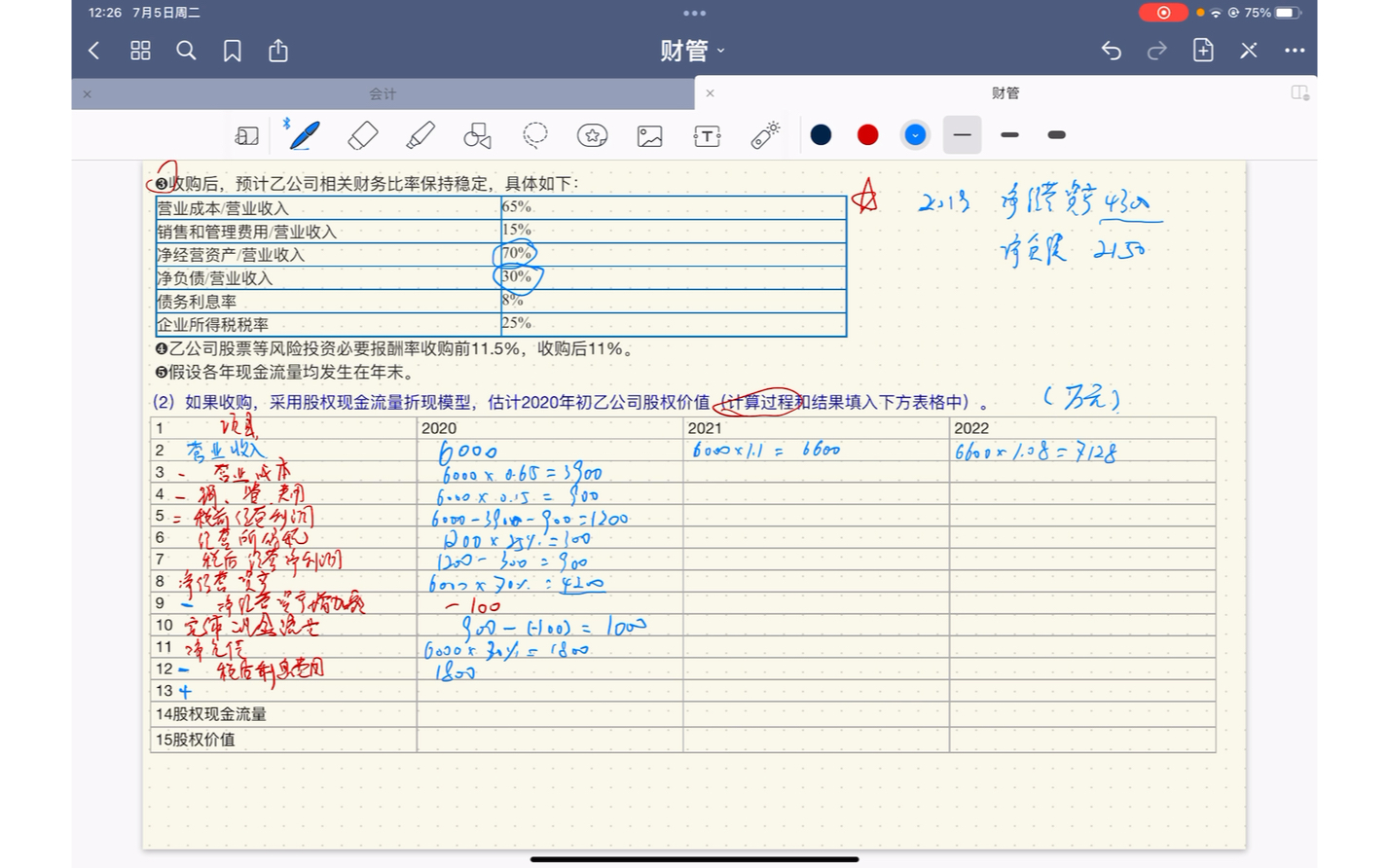This screenshot has height=868, width=1389.
Task: Choose the selected blue pen color
Action: click(x=915, y=135)
